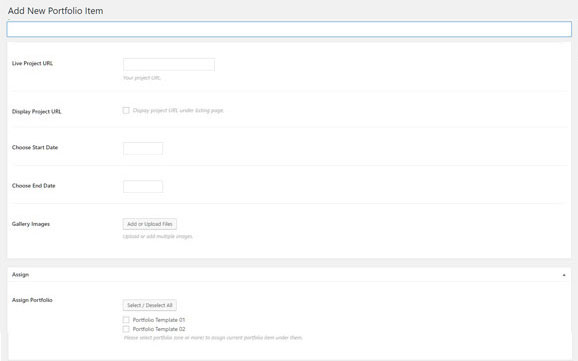
Task: Focus the Live Project URL input
Action: point(169,65)
